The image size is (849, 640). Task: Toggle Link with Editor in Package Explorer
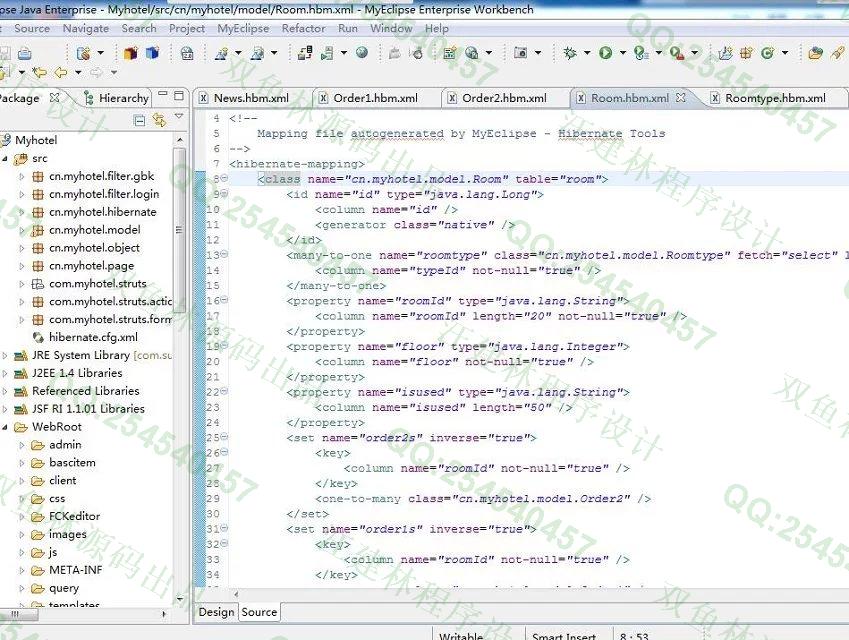[159, 120]
